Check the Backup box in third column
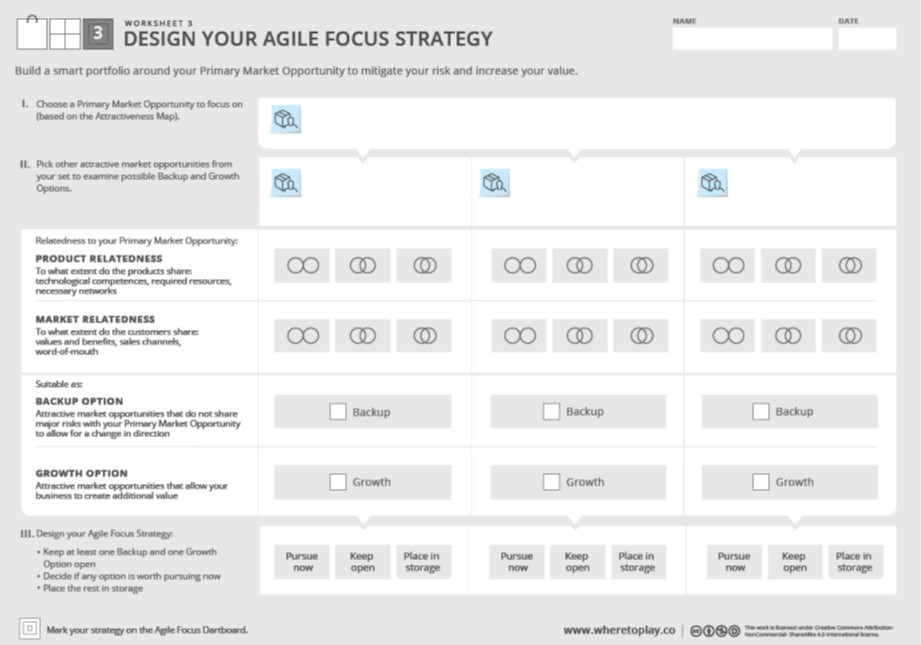This screenshot has width=921, height=645. pyautogui.click(x=761, y=411)
